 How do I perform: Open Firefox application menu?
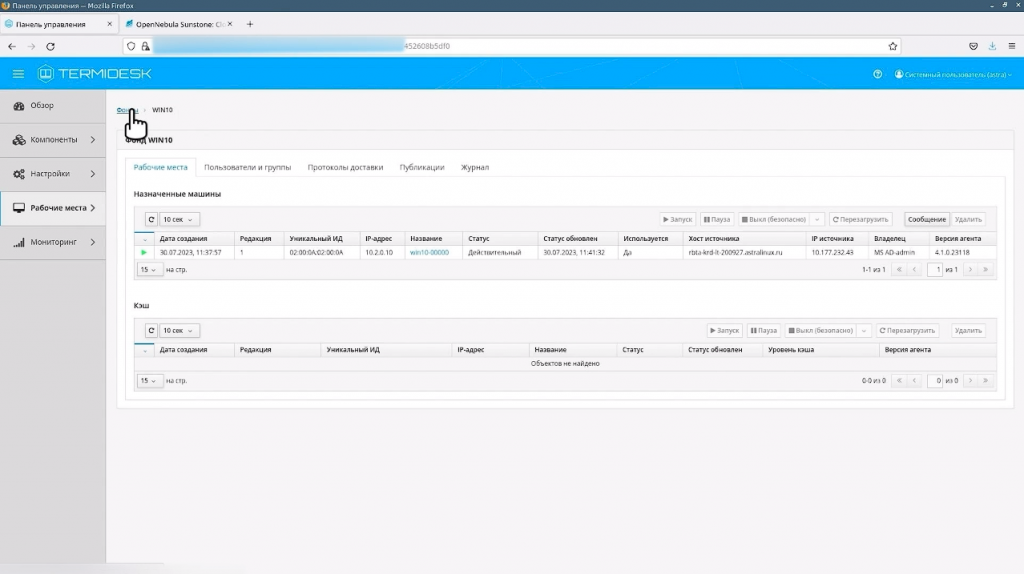point(1012,46)
